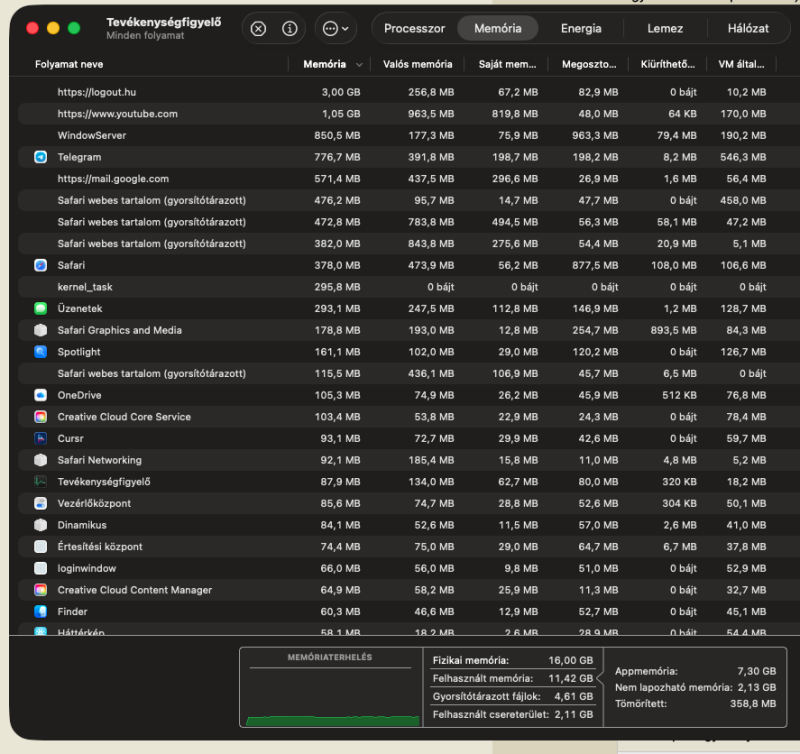Image resolution: width=800 pixels, height=754 pixels.
Task: Switch to the Processzor tab
Action: pos(414,29)
